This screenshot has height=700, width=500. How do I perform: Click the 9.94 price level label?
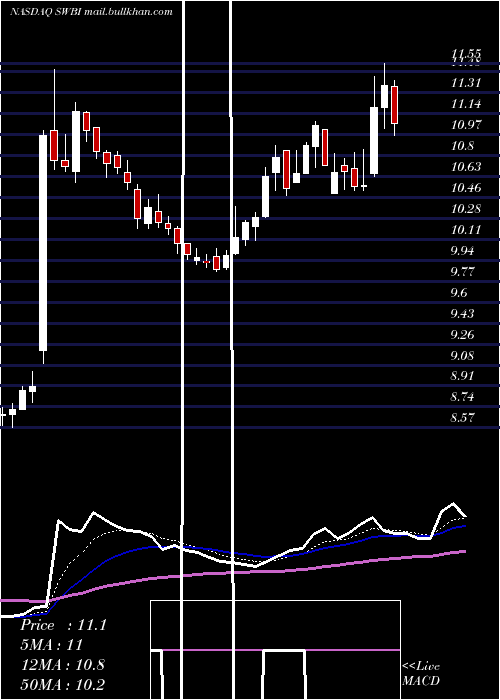462,250
